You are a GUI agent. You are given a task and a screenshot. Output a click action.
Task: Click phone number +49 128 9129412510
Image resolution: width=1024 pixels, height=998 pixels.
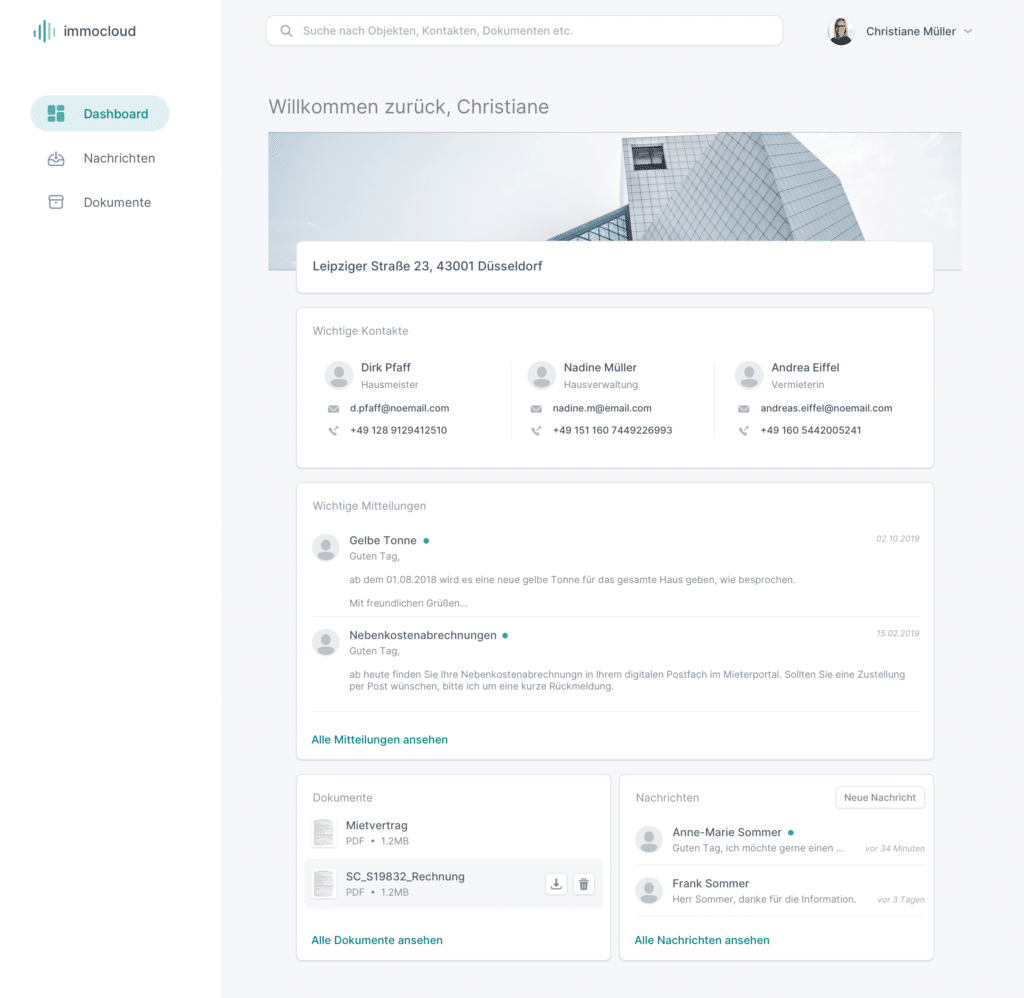(398, 430)
